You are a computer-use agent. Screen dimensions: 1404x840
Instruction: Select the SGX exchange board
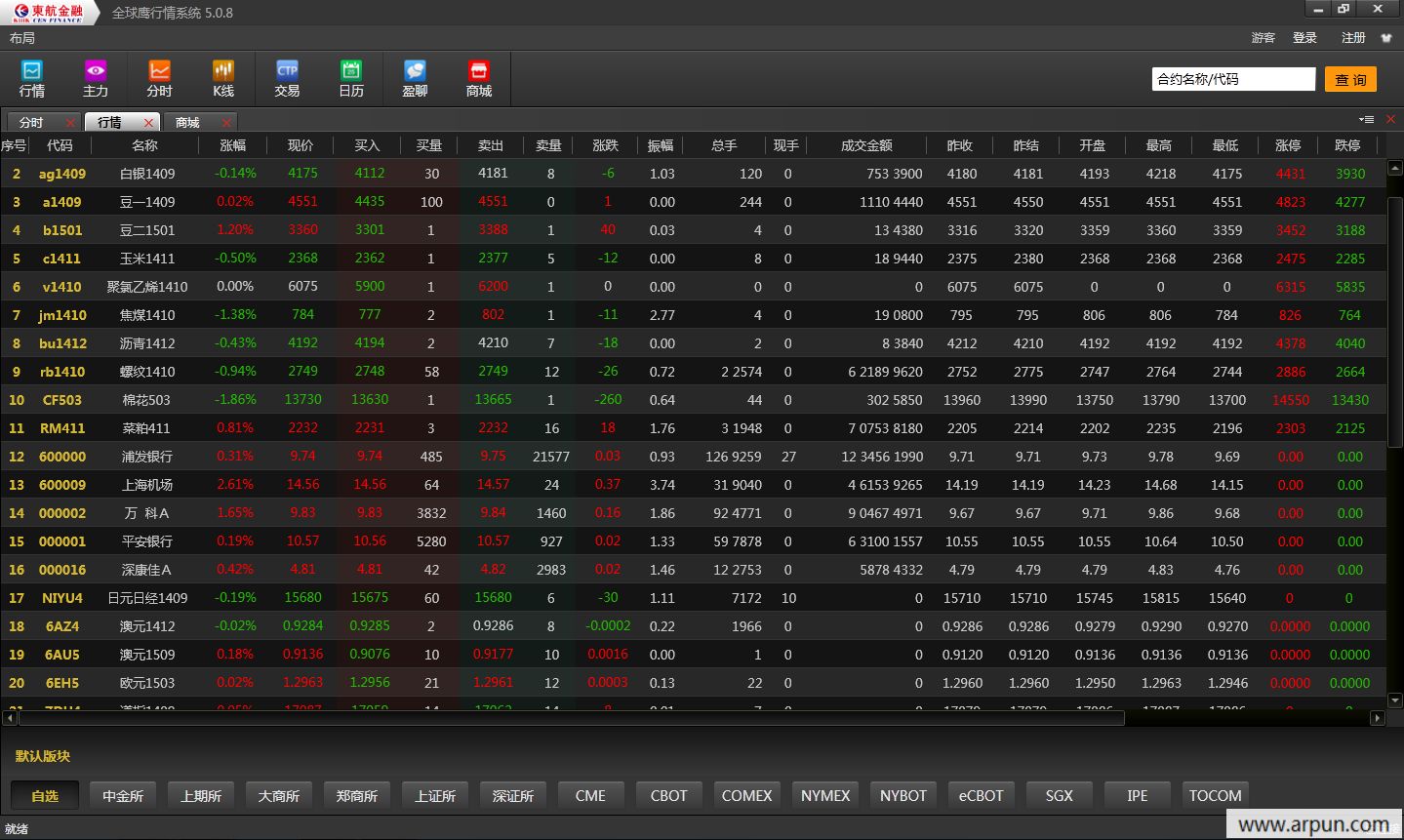click(1060, 796)
